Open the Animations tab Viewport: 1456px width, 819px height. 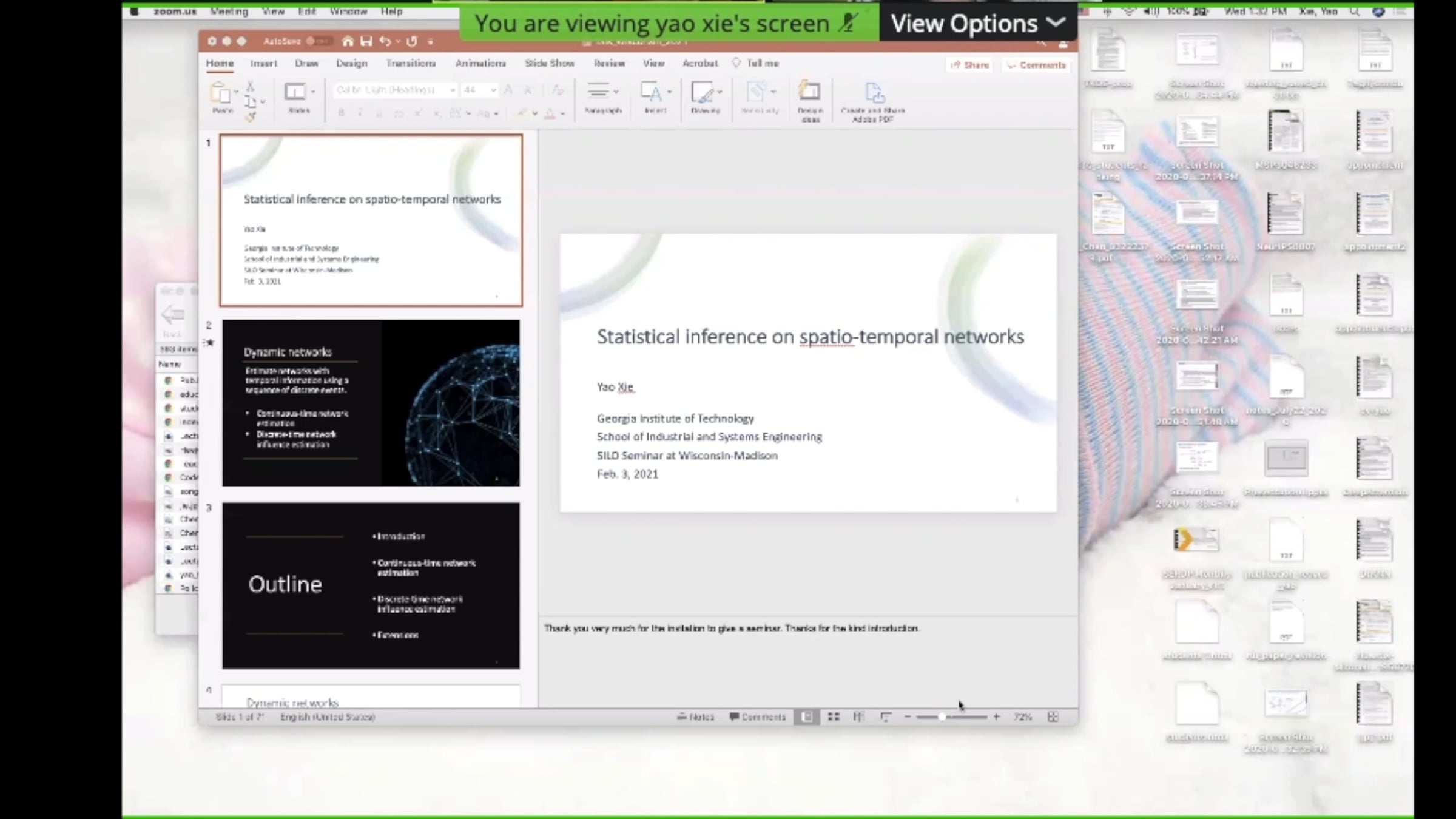point(480,63)
